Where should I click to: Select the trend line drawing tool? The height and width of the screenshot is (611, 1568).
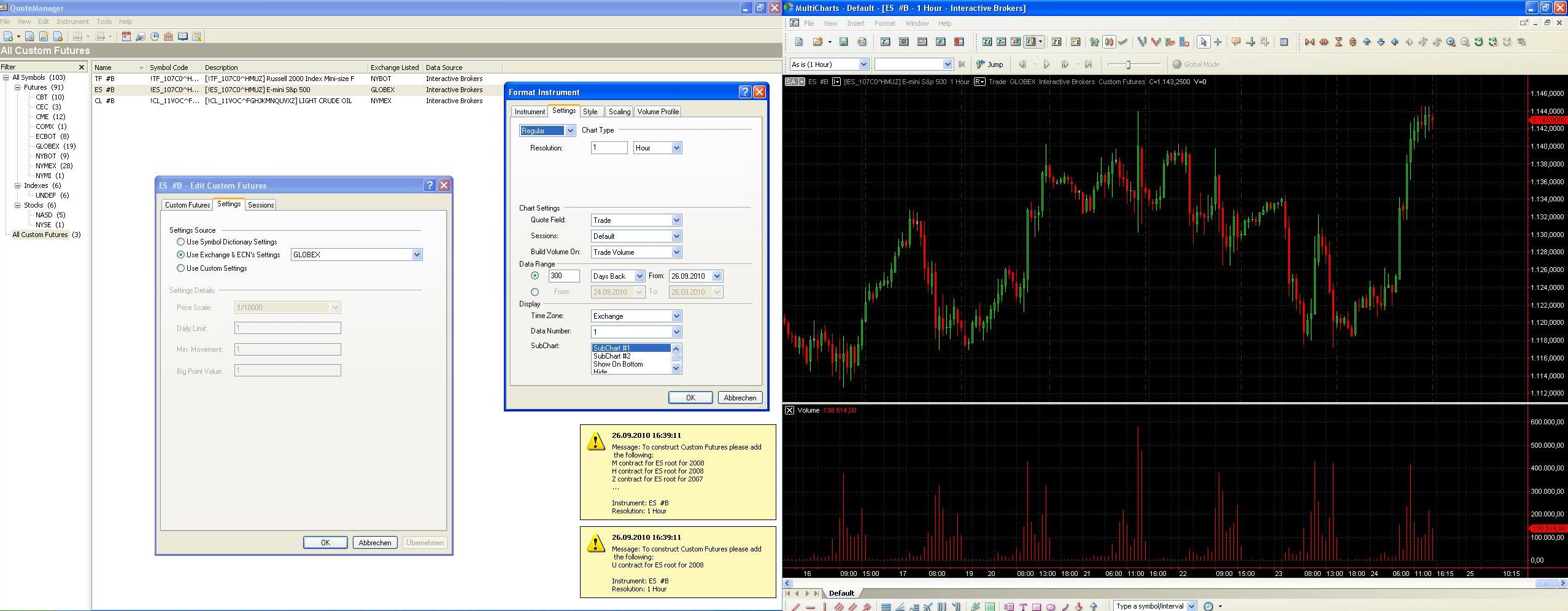(x=796, y=607)
